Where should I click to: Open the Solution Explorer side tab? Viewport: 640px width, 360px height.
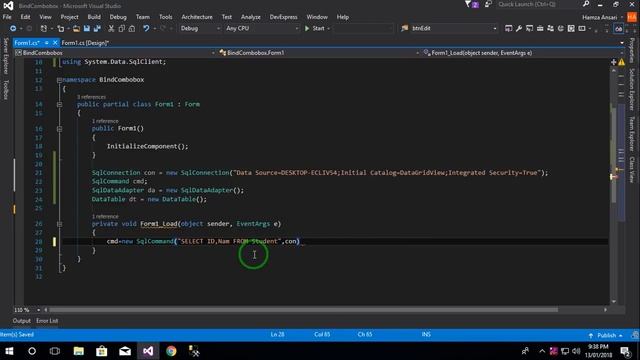[x=632, y=89]
